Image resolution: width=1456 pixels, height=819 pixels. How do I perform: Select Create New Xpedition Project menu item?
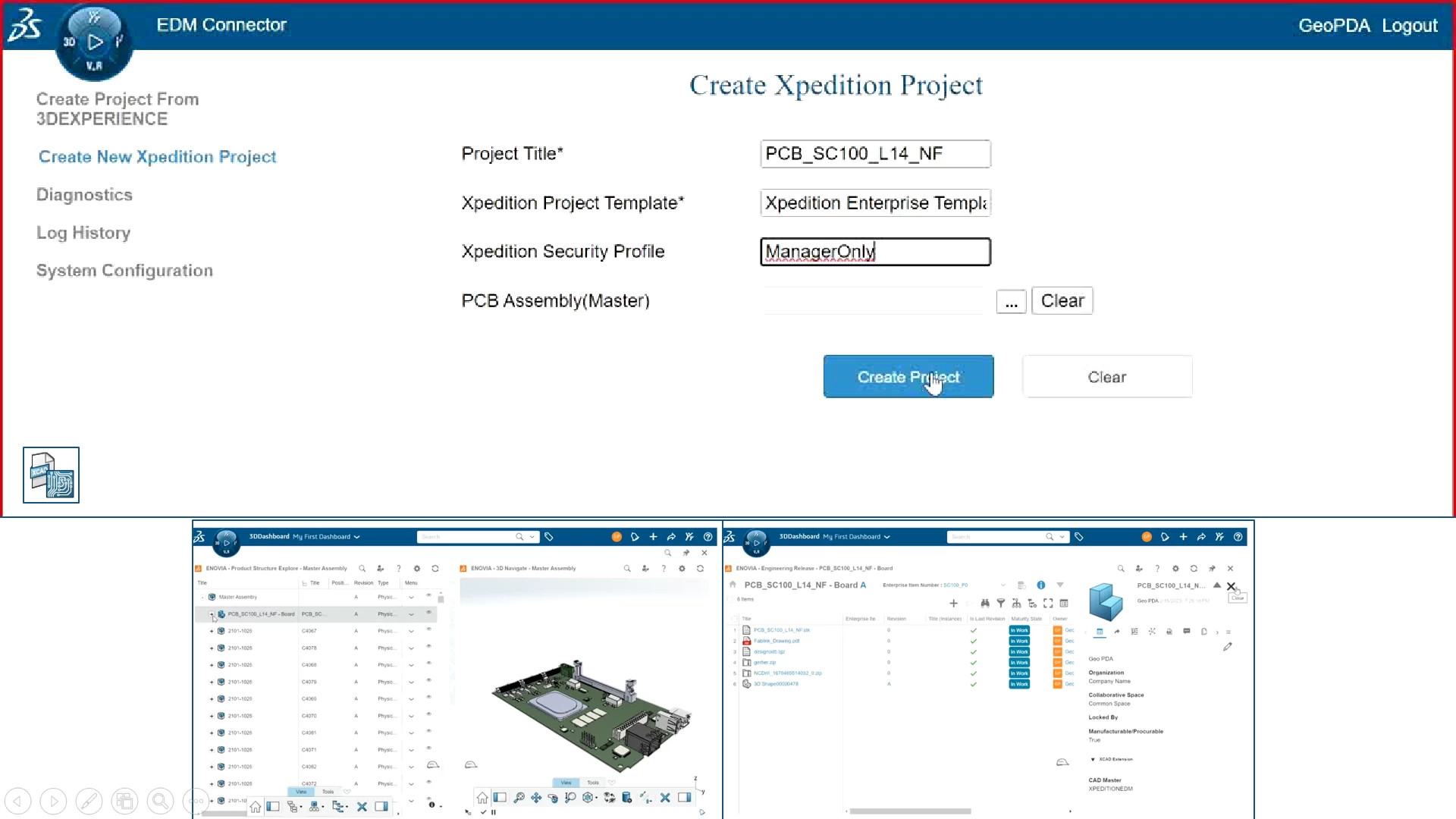(157, 156)
